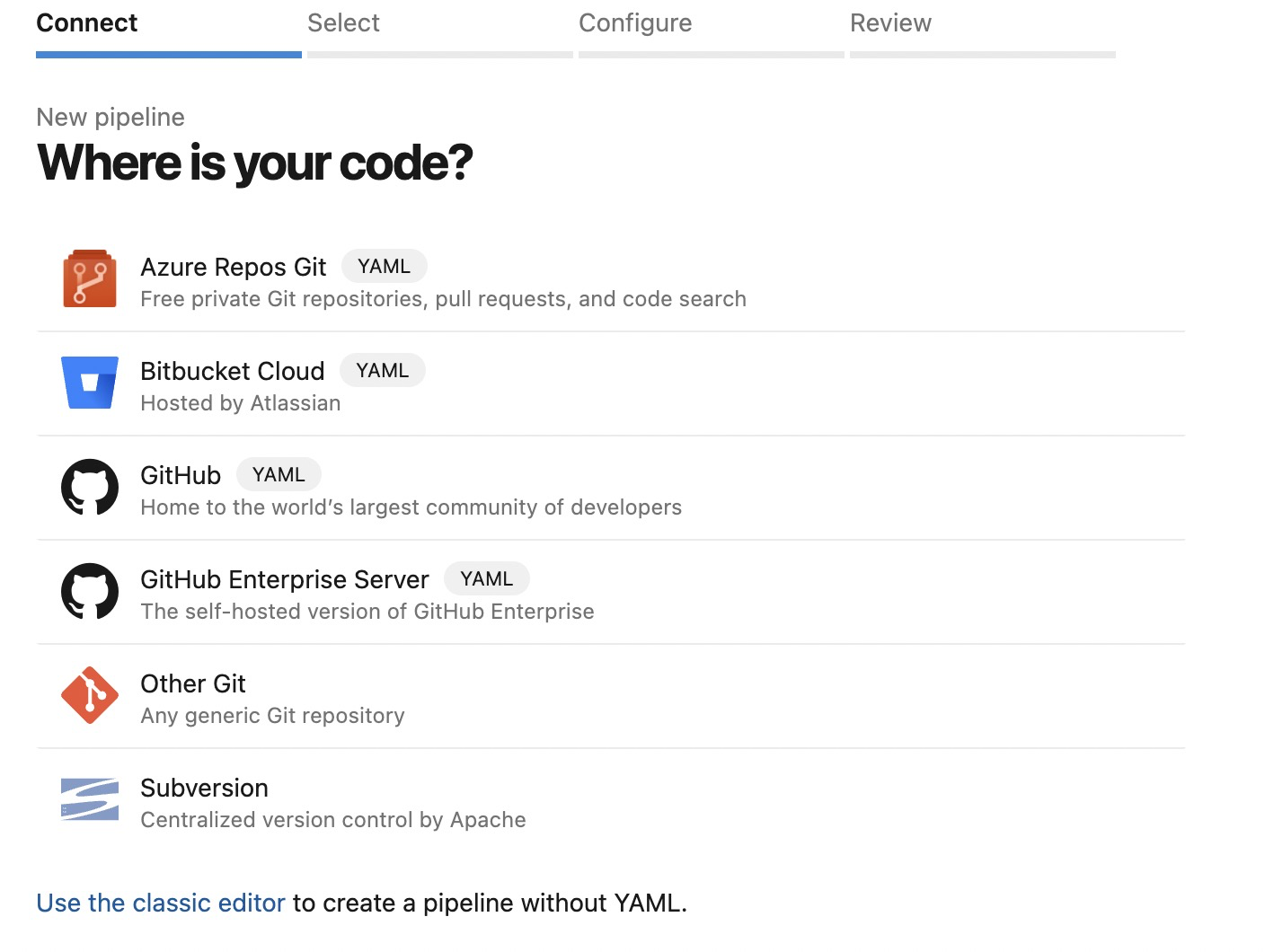Click the Other Git diamond icon
Screen dimensions: 1265x952
(90, 695)
